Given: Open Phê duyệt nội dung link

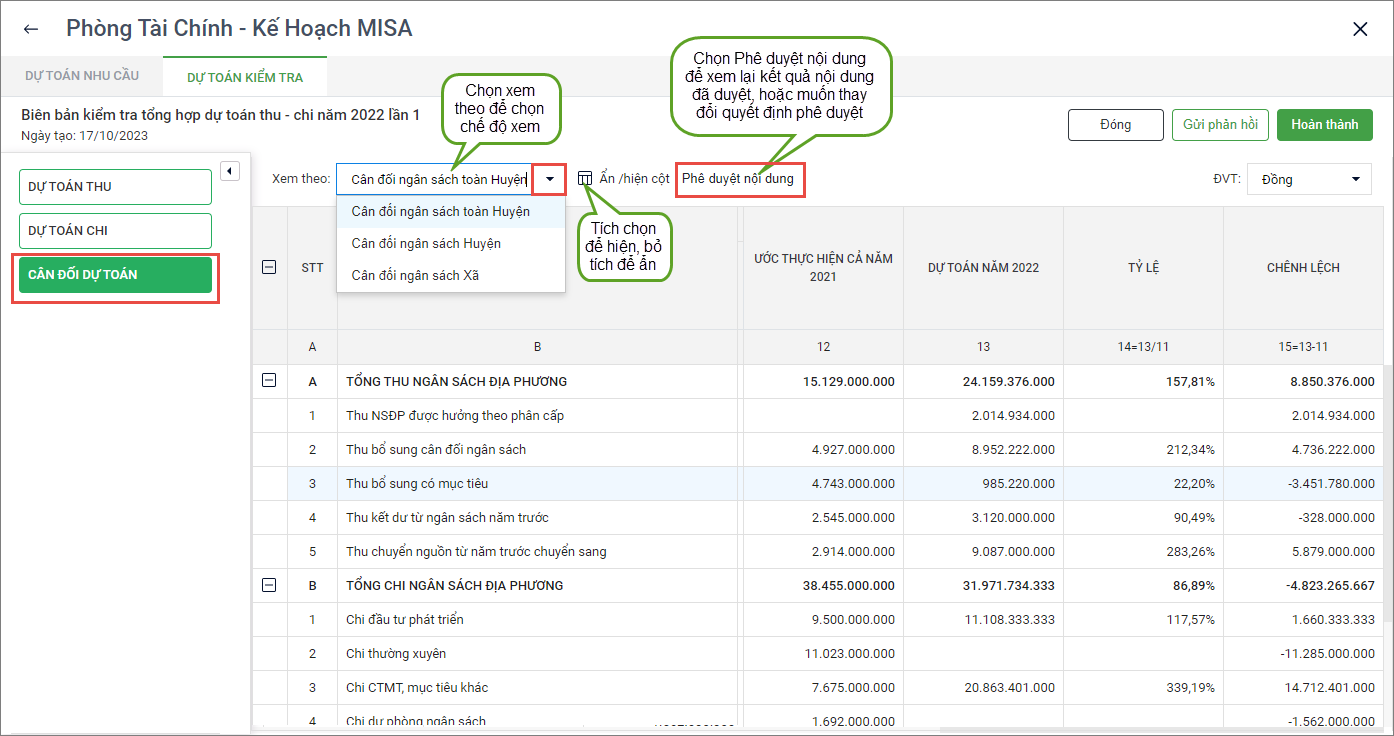Looking at the screenshot, I should click(738, 179).
